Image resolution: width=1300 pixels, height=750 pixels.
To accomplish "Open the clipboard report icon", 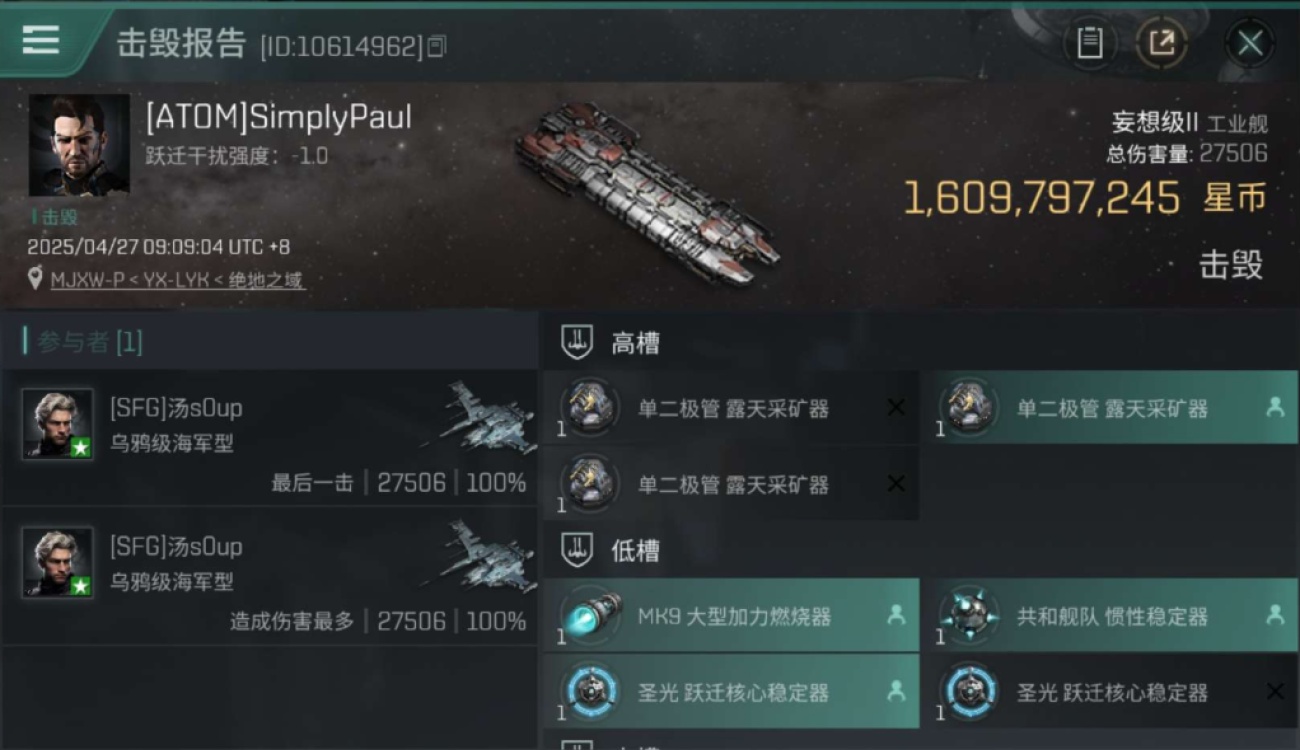I will [x=1089, y=43].
